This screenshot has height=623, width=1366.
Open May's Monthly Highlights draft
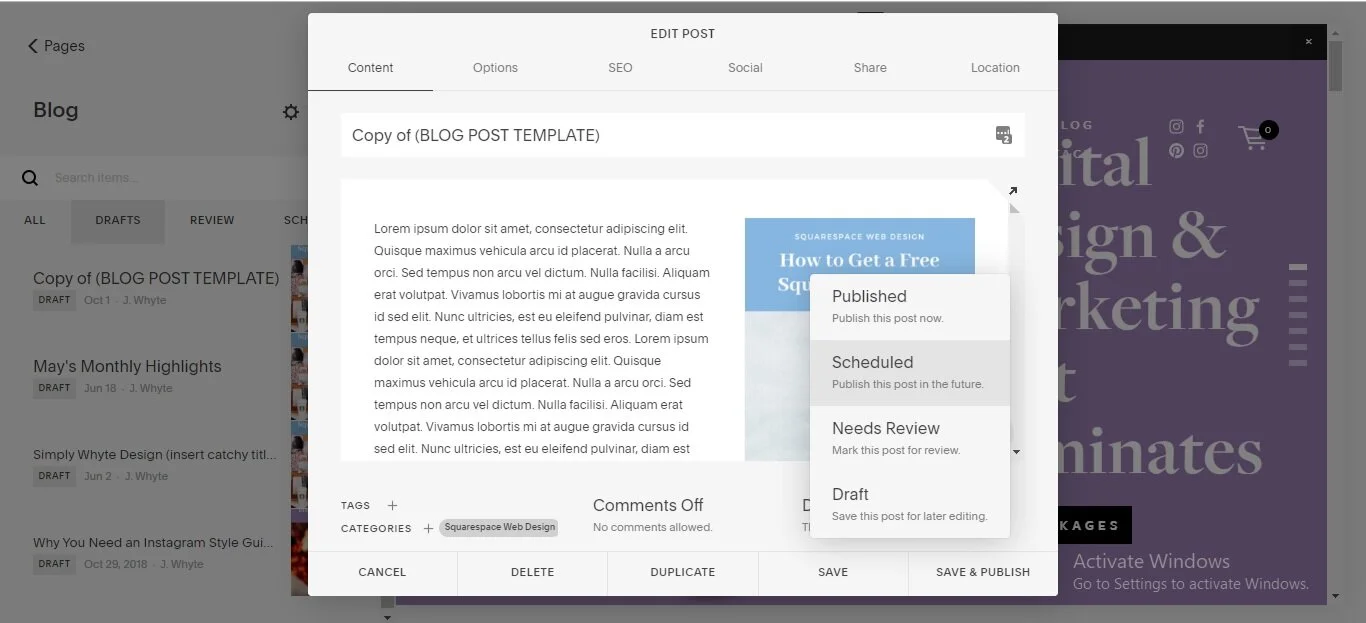(156, 376)
